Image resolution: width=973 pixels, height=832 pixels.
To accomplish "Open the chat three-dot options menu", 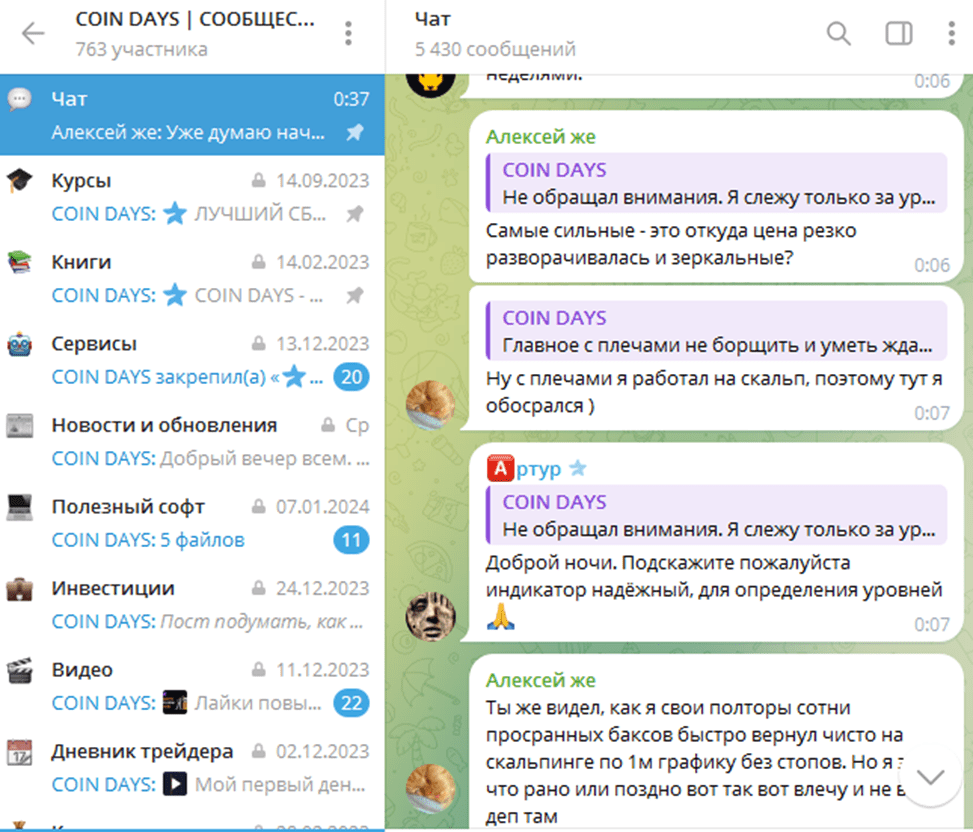I will point(951,34).
